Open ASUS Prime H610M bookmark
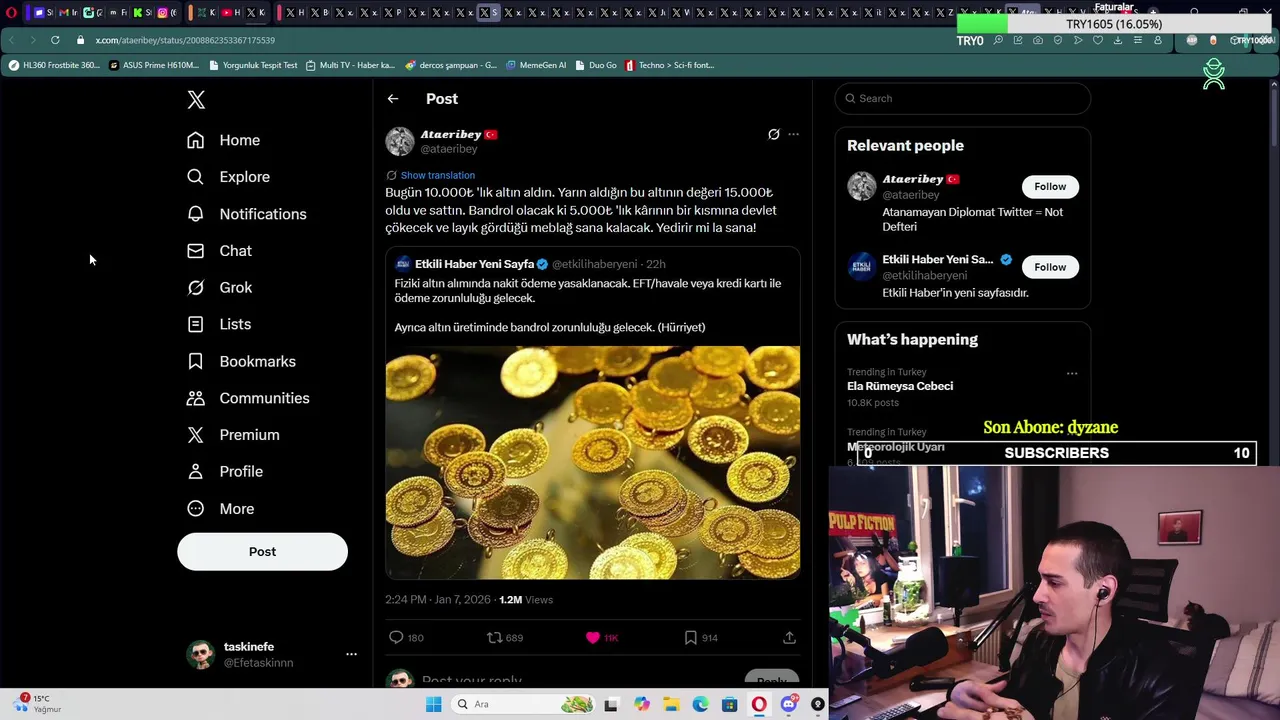The width and height of the screenshot is (1280, 720). coord(154,65)
